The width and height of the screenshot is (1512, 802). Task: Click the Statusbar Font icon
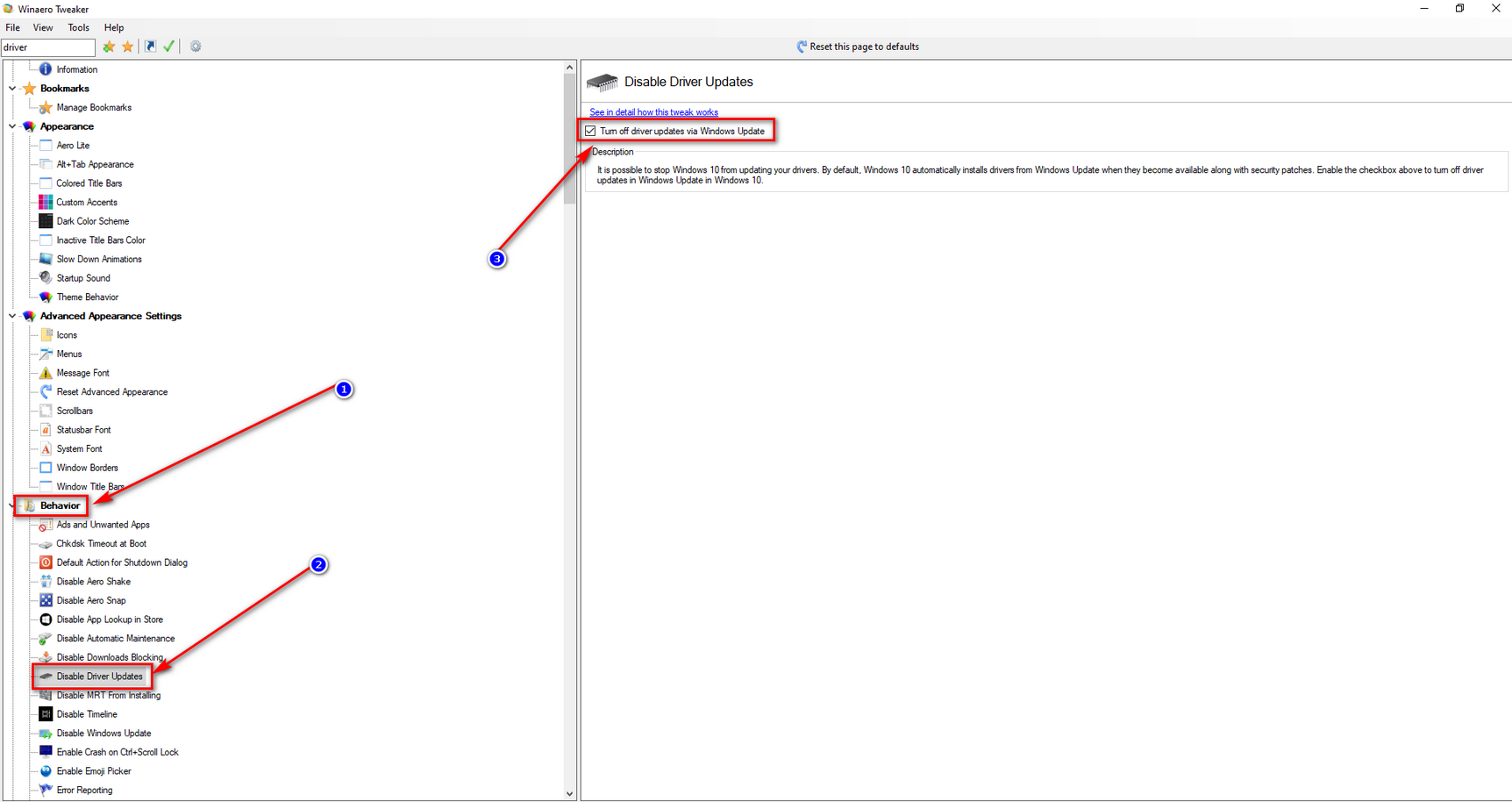(46, 430)
